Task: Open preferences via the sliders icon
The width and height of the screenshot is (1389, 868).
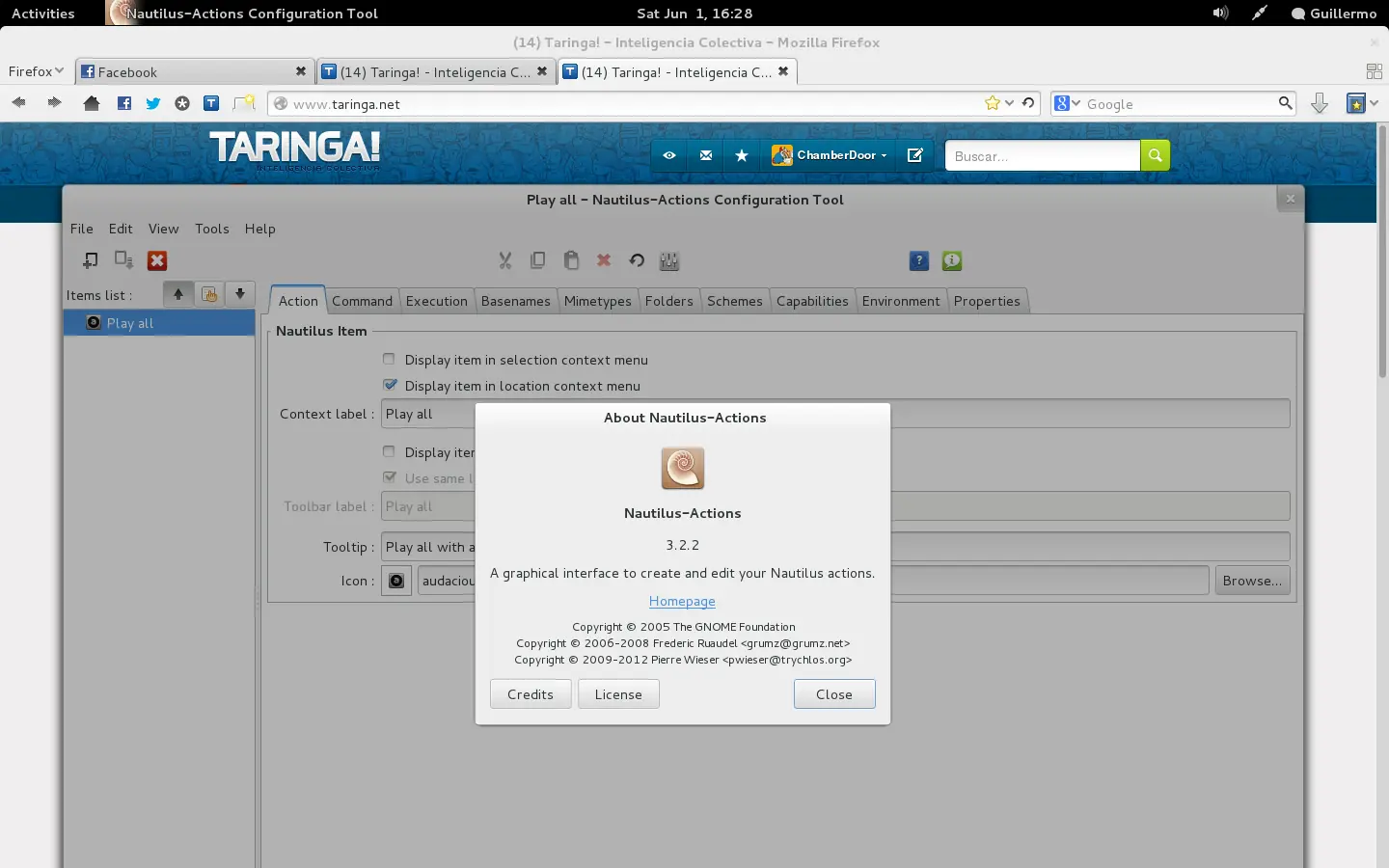Action: coord(669,260)
